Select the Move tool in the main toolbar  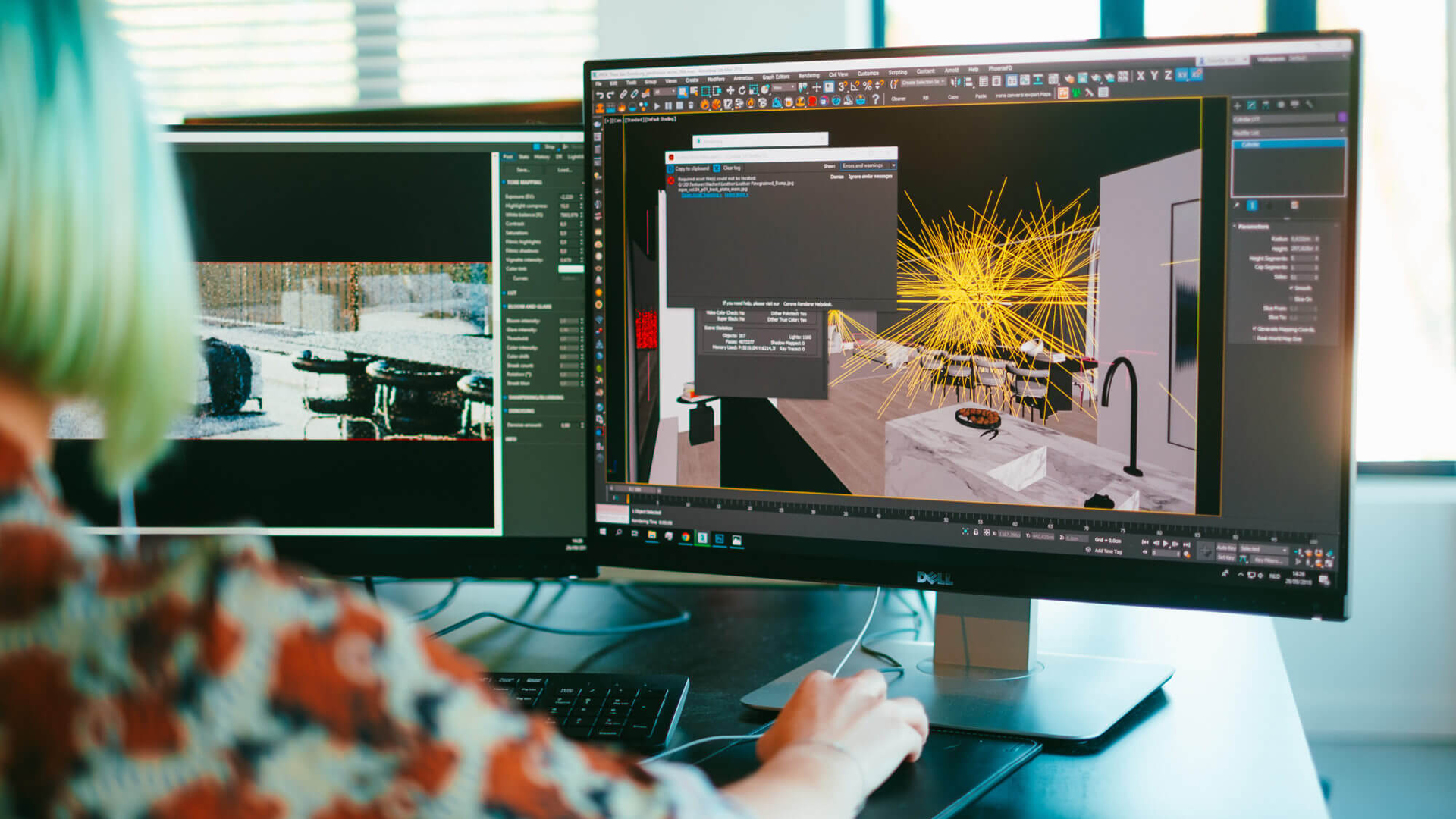[x=730, y=89]
